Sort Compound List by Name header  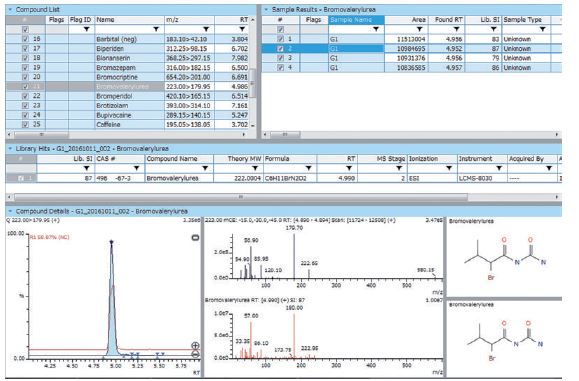[x=129, y=20]
